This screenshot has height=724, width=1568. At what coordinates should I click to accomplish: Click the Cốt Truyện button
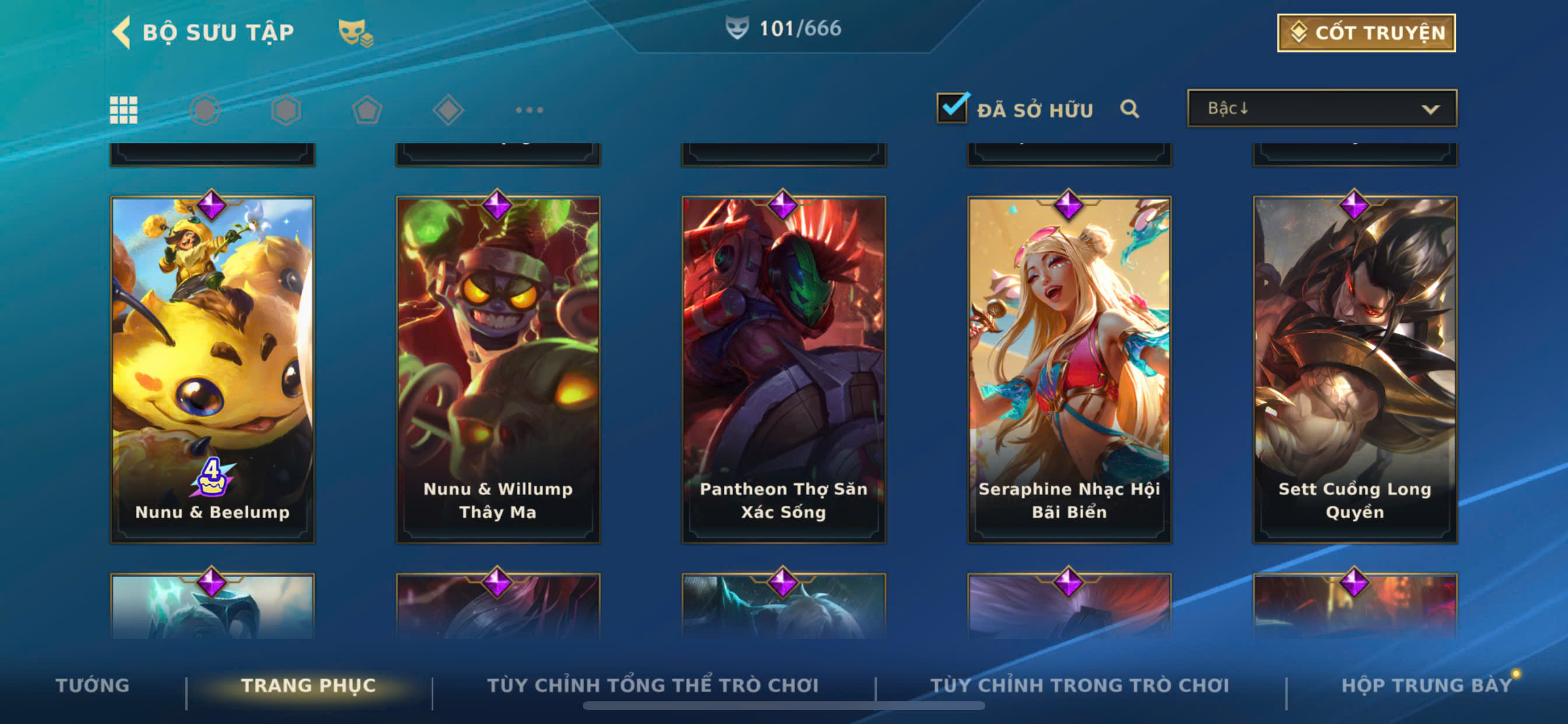click(1366, 33)
